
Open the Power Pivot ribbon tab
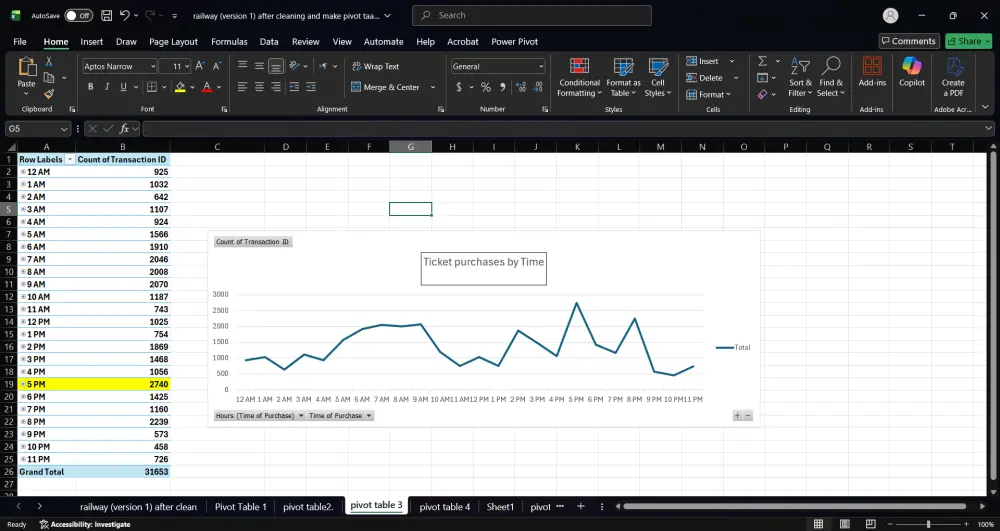(x=514, y=41)
